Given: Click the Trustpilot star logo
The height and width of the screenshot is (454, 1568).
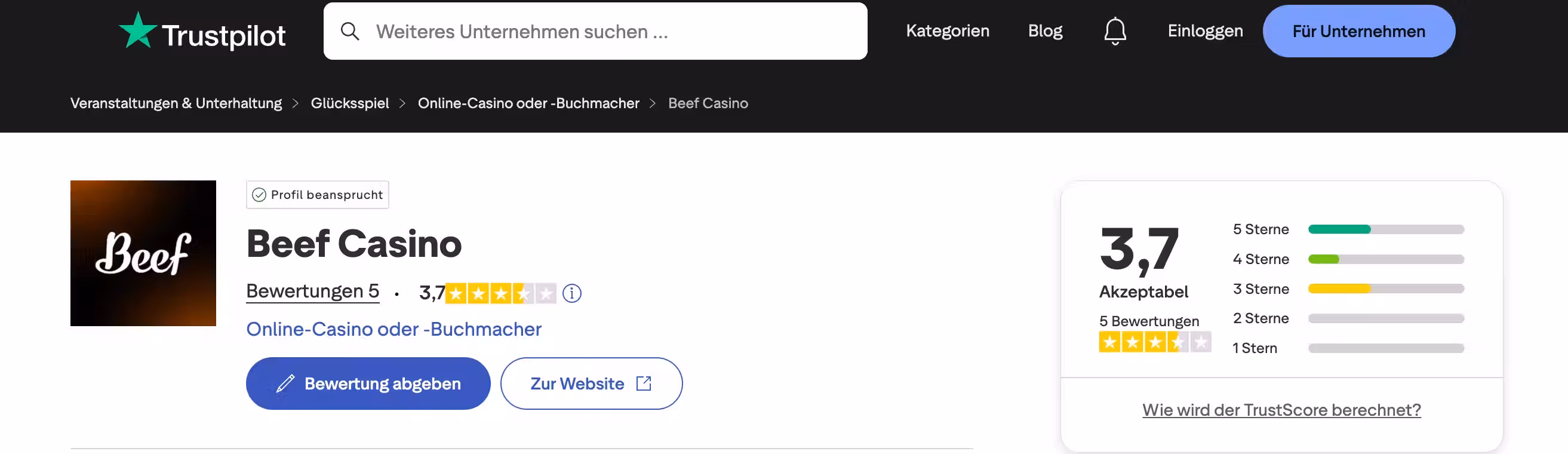Looking at the screenshot, I should pyautogui.click(x=137, y=30).
